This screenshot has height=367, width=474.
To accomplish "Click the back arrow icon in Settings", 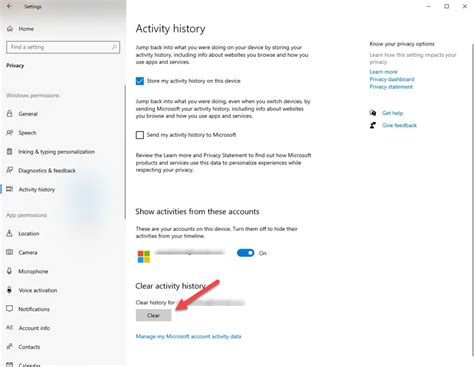I will (9, 6).
